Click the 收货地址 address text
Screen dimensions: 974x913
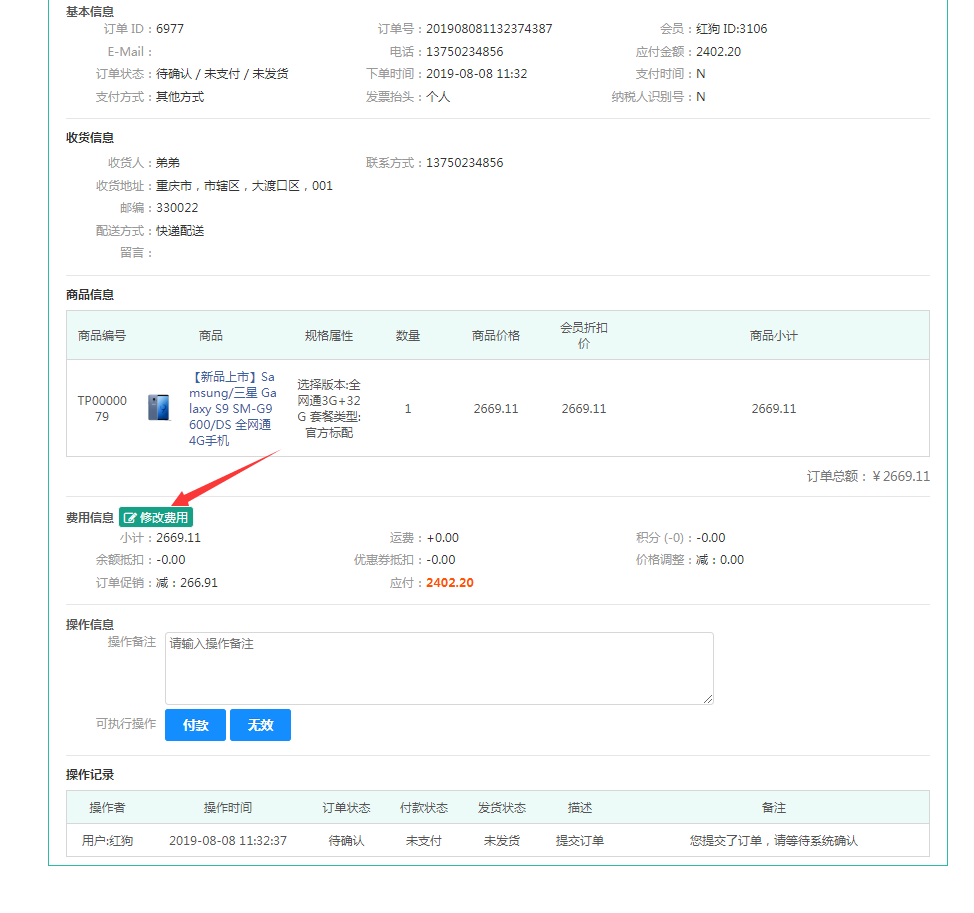(x=244, y=186)
